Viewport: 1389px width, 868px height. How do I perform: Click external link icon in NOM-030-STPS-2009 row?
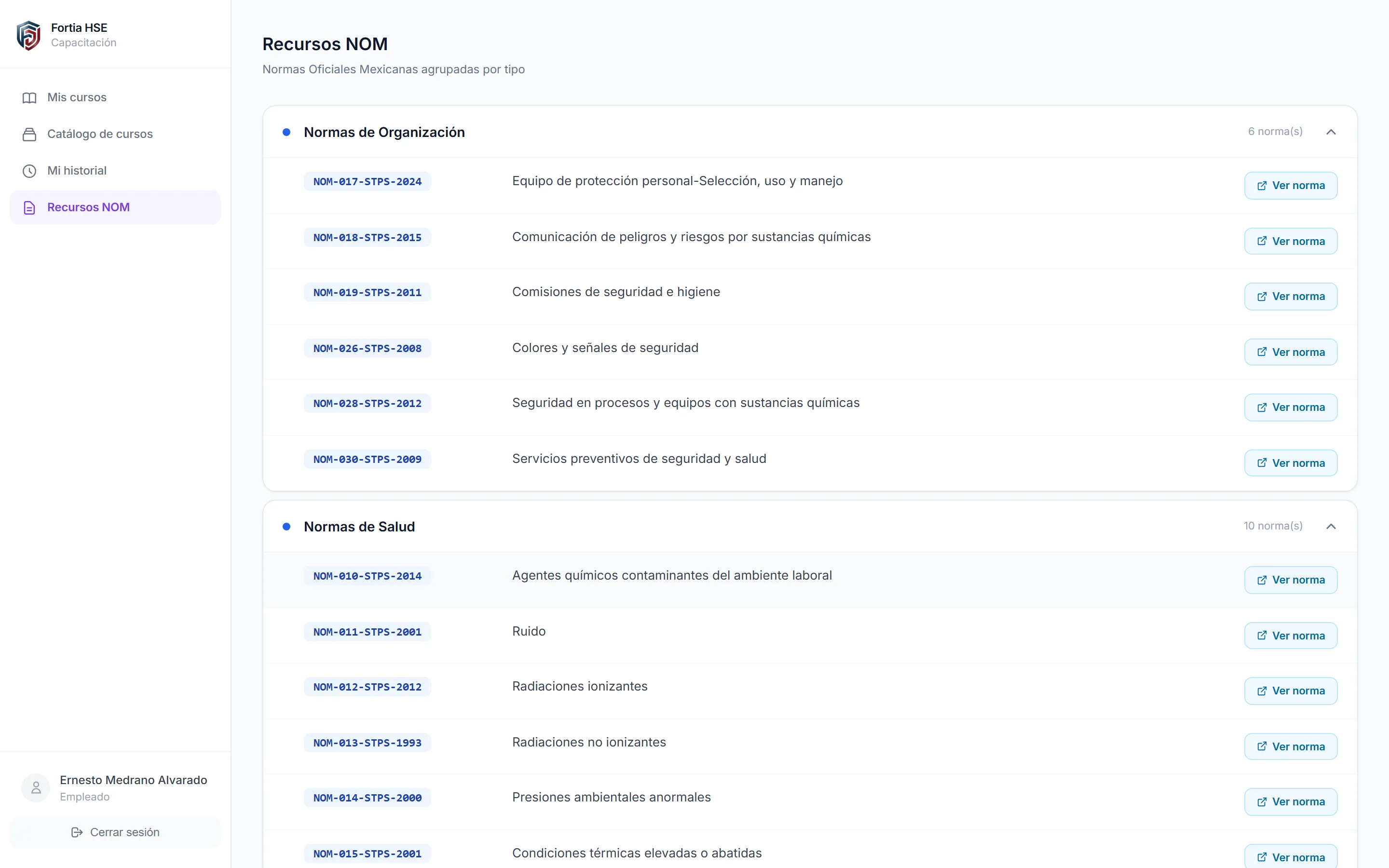1262,463
